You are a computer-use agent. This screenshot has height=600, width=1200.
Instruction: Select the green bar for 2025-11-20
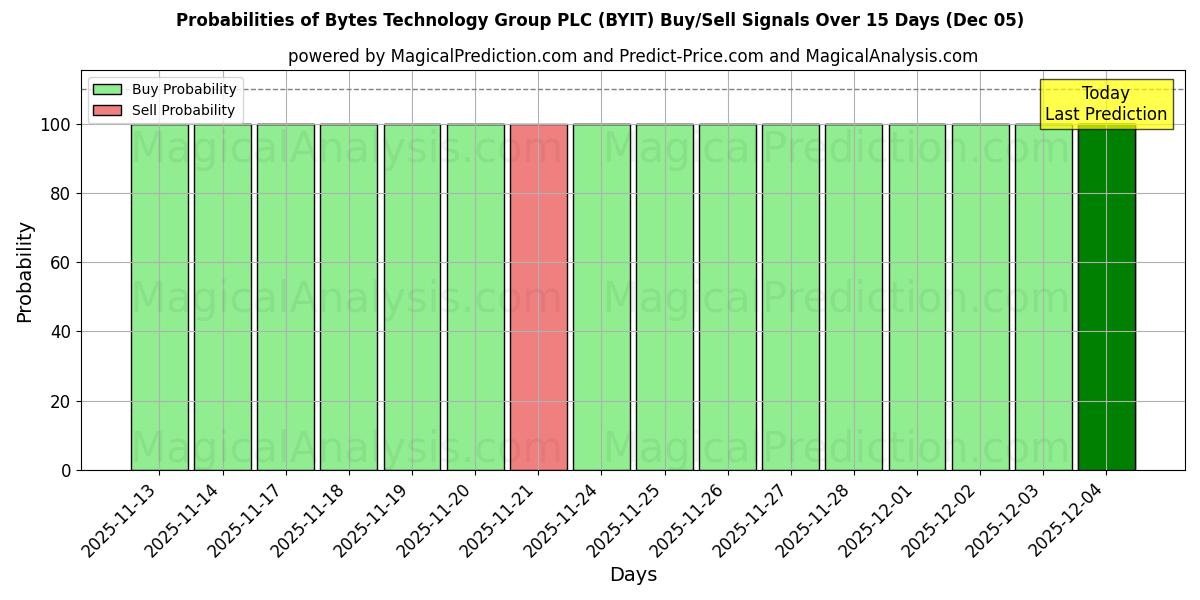tap(476, 295)
